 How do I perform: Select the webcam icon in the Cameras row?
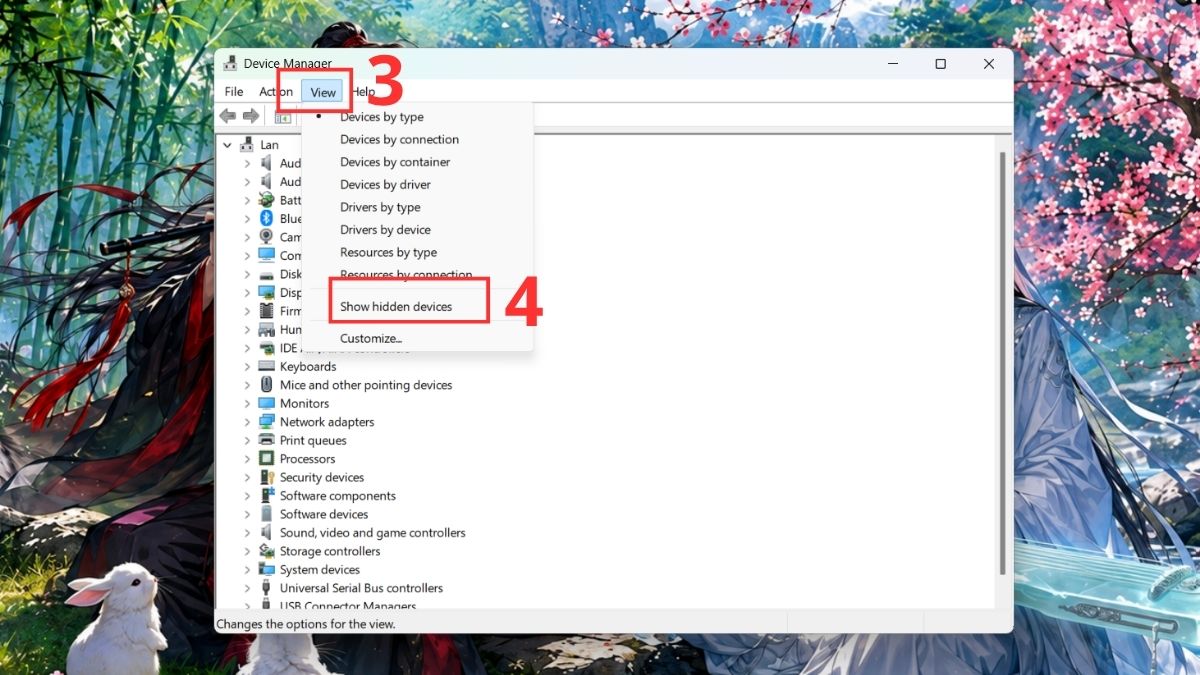coord(267,237)
